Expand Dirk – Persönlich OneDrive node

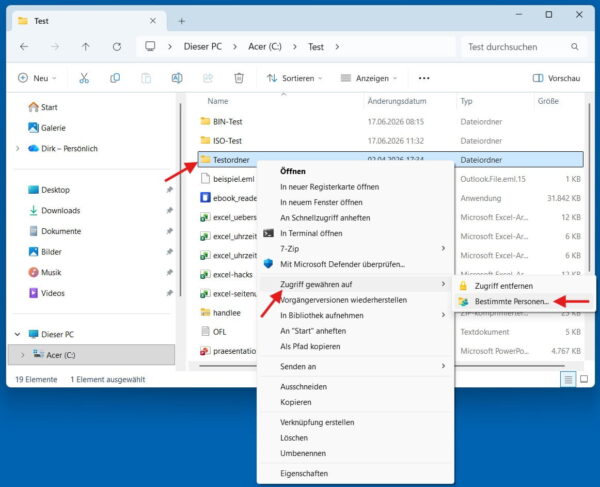[x=17, y=148]
